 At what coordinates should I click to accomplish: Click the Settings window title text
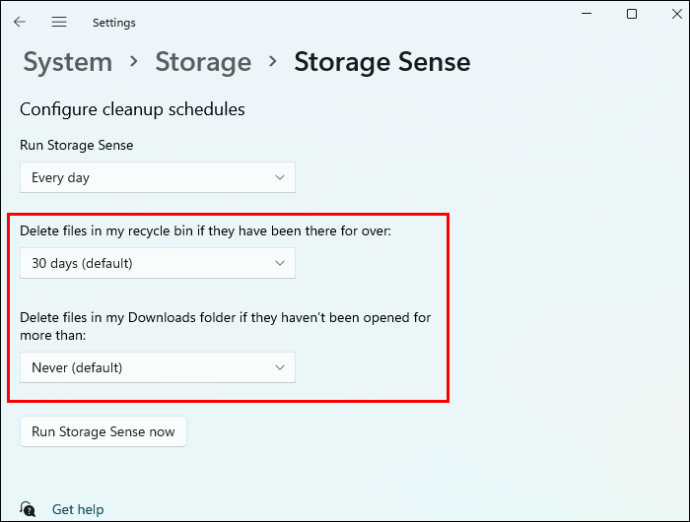point(114,22)
